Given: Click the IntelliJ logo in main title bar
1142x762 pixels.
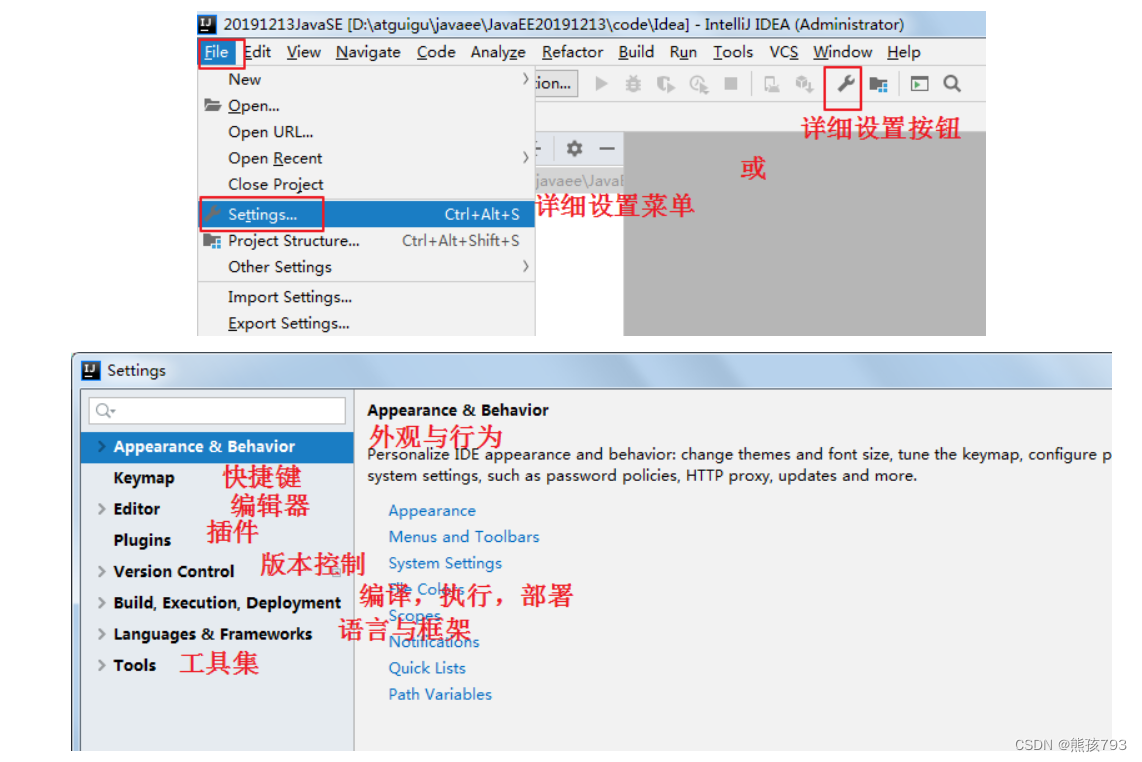Looking at the screenshot, I should (x=207, y=24).
